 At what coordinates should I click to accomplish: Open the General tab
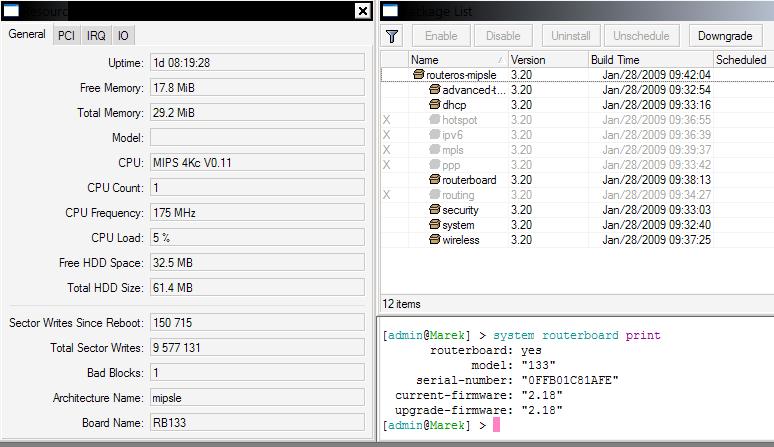coord(27,34)
